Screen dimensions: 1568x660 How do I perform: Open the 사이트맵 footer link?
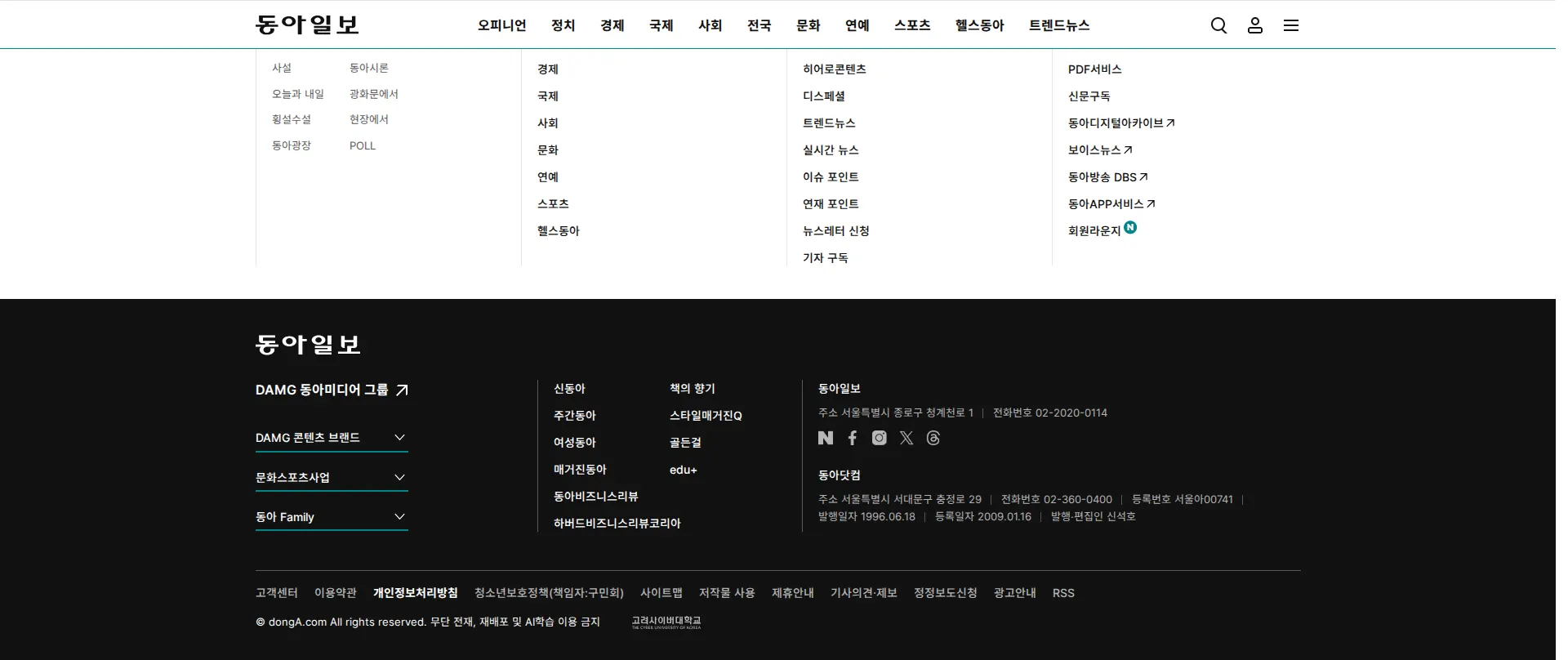pyautogui.click(x=661, y=593)
